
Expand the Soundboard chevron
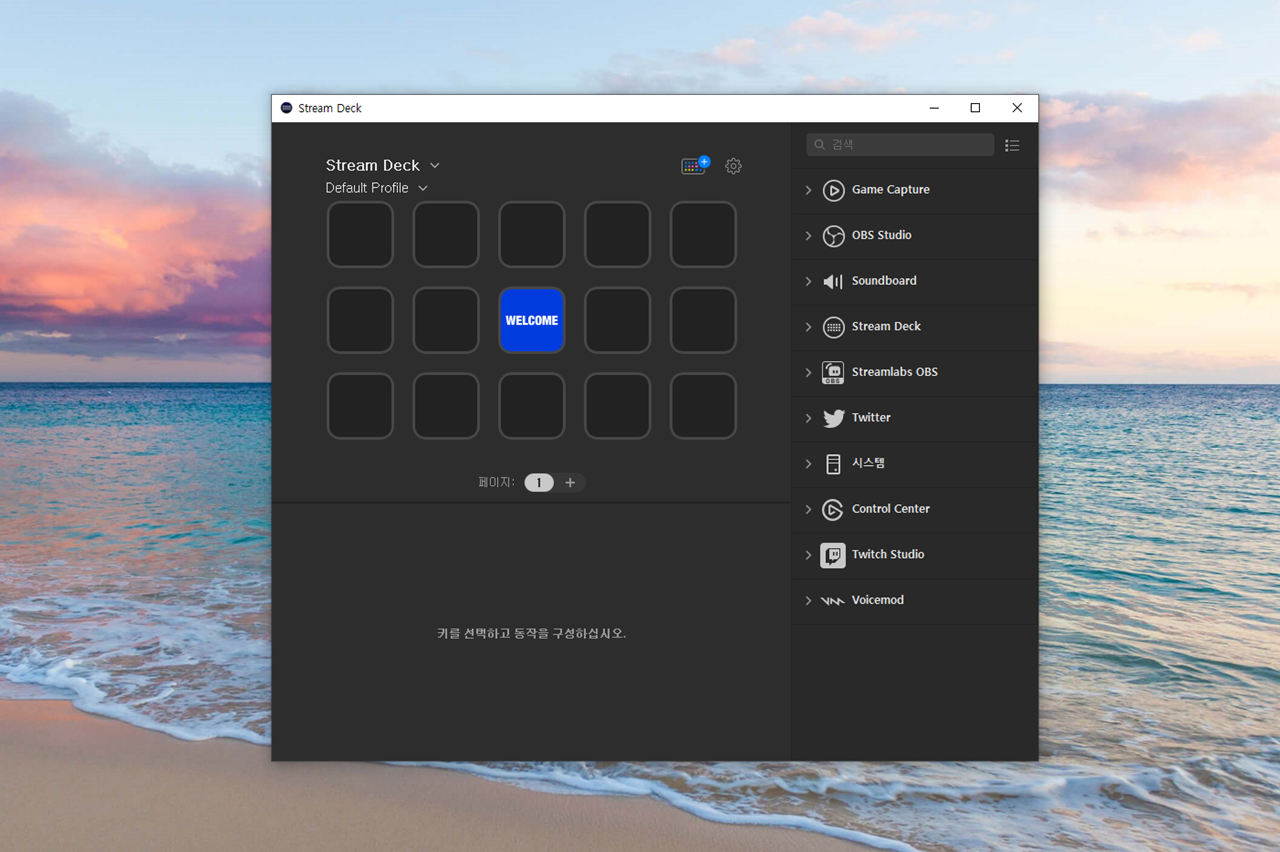pyautogui.click(x=809, y=282)
